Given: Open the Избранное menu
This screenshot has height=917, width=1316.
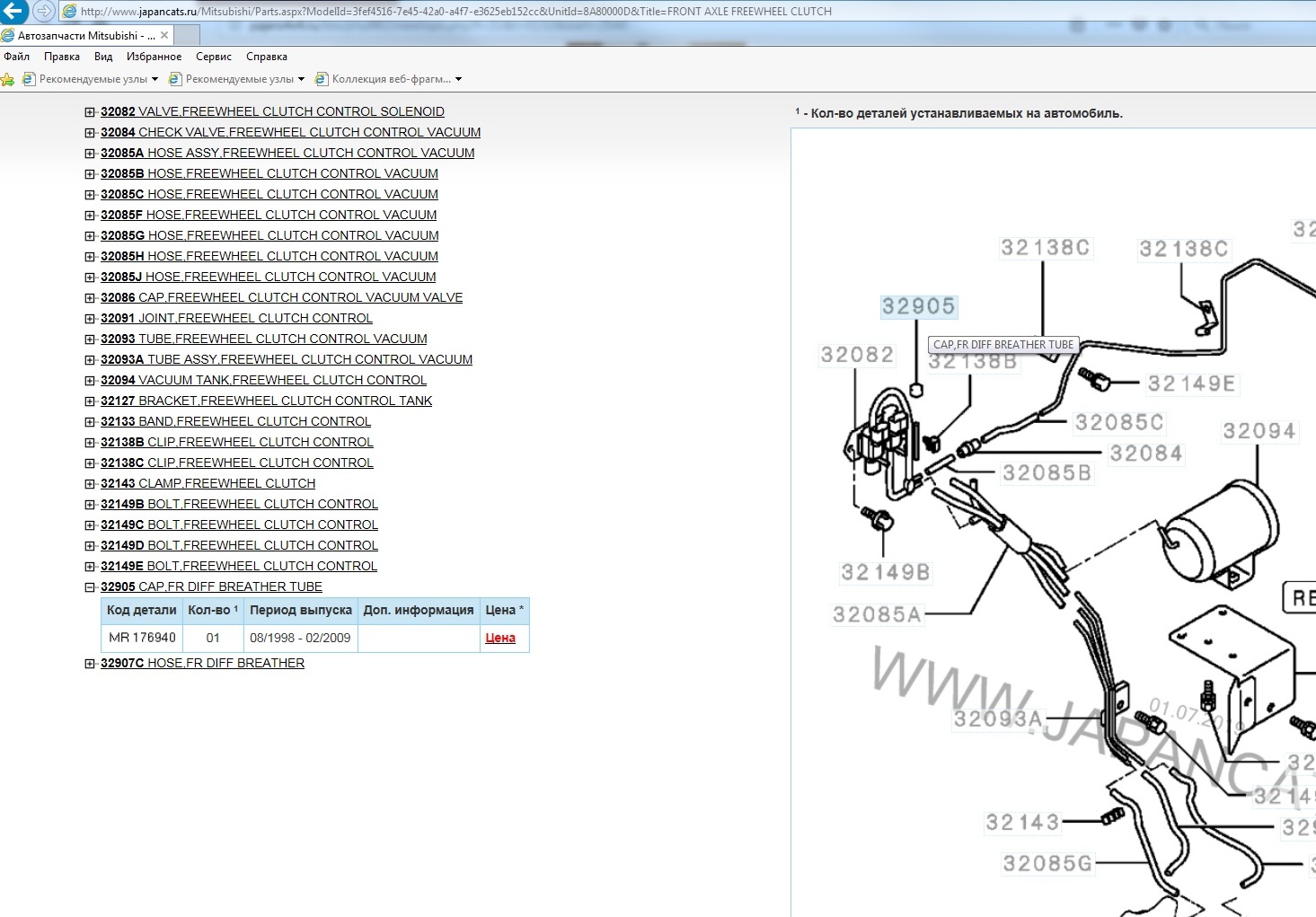Looking at the screenshot, I should 154,57.
